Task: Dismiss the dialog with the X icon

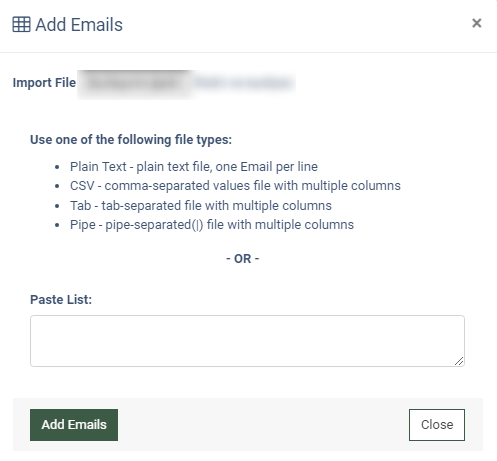Action: coord(477,23)
